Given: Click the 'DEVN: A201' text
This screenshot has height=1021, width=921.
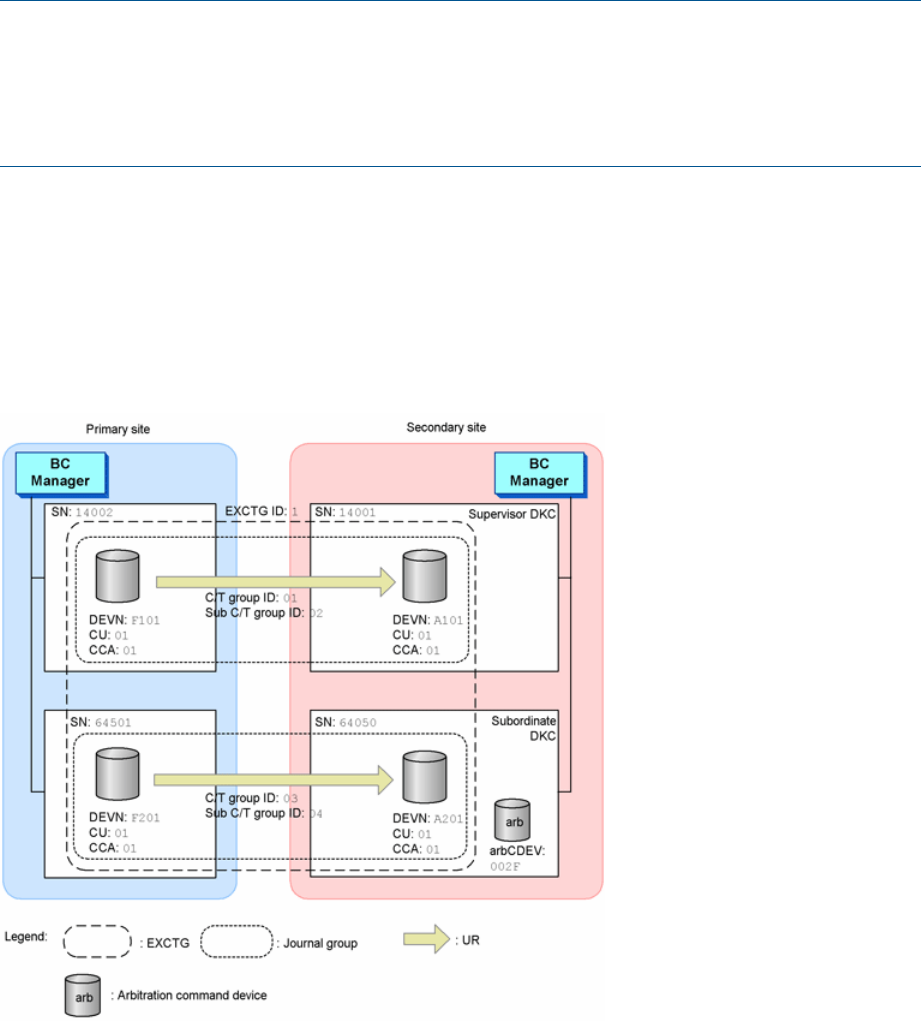Looking at the screenshot, I should tap(428, 818).
